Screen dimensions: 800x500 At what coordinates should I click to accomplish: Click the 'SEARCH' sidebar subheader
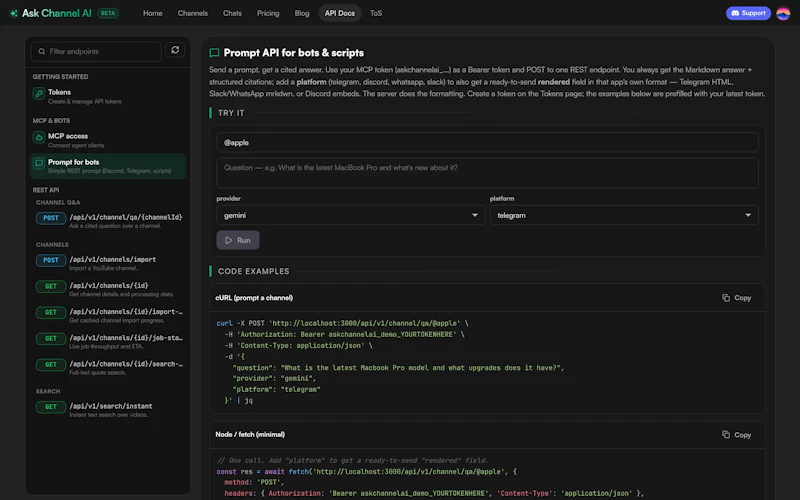(48, 391)
